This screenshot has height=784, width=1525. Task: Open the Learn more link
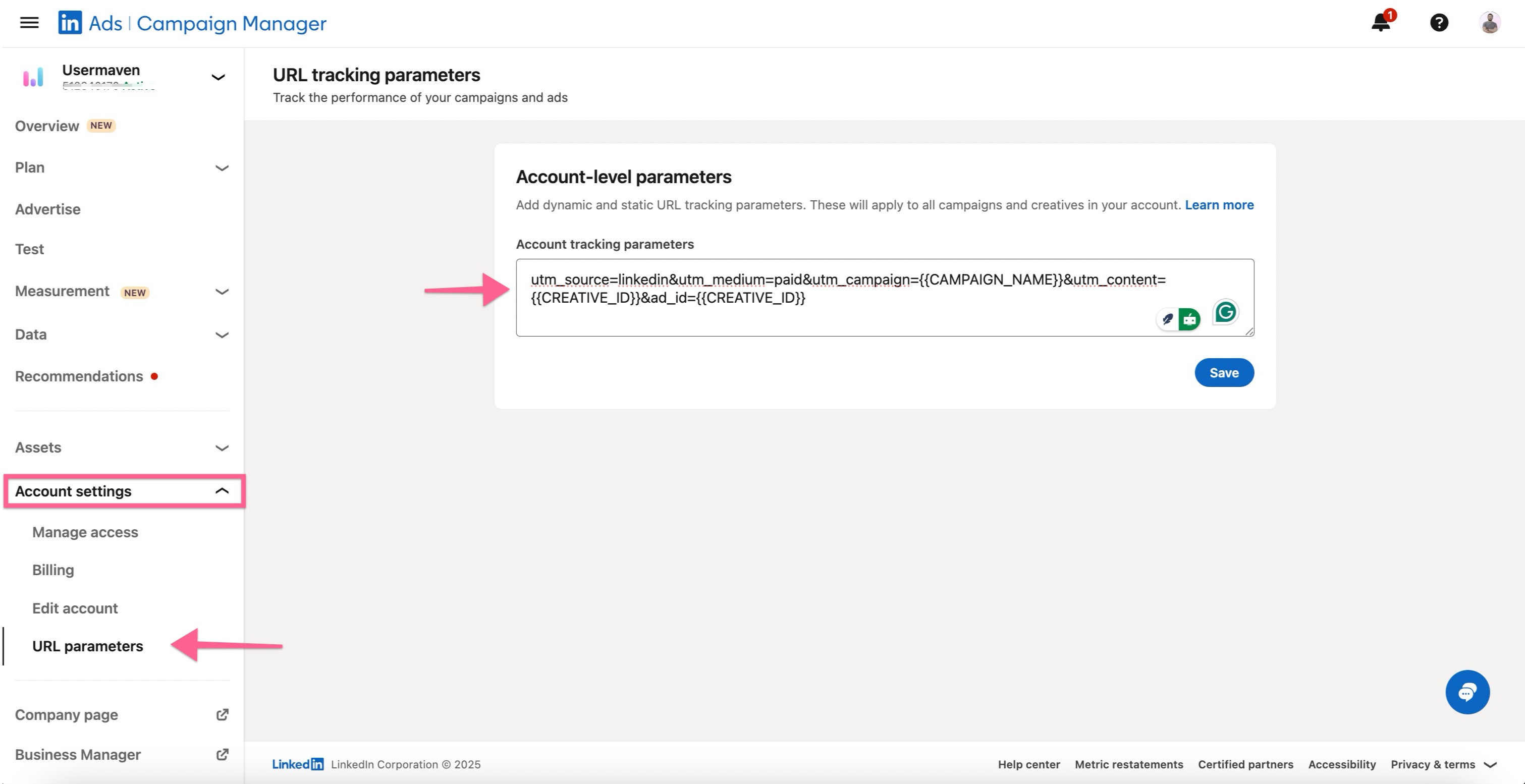pos(1219,205)
